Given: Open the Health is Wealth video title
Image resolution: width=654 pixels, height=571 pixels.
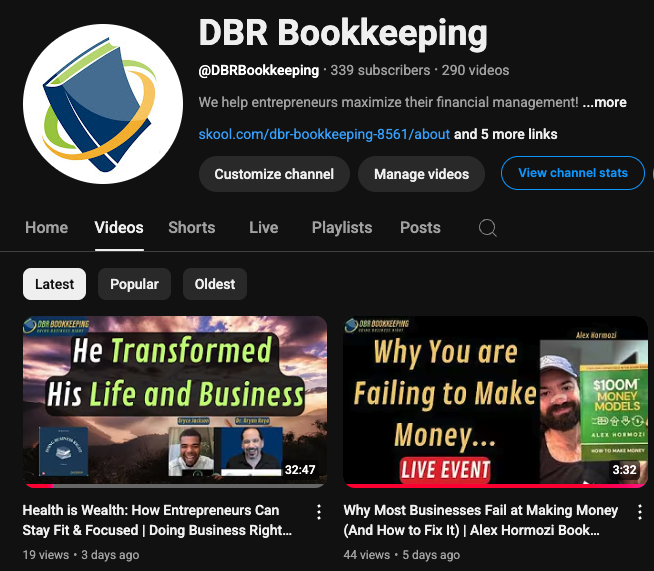Looking at the screenshot, I should 157,520.
